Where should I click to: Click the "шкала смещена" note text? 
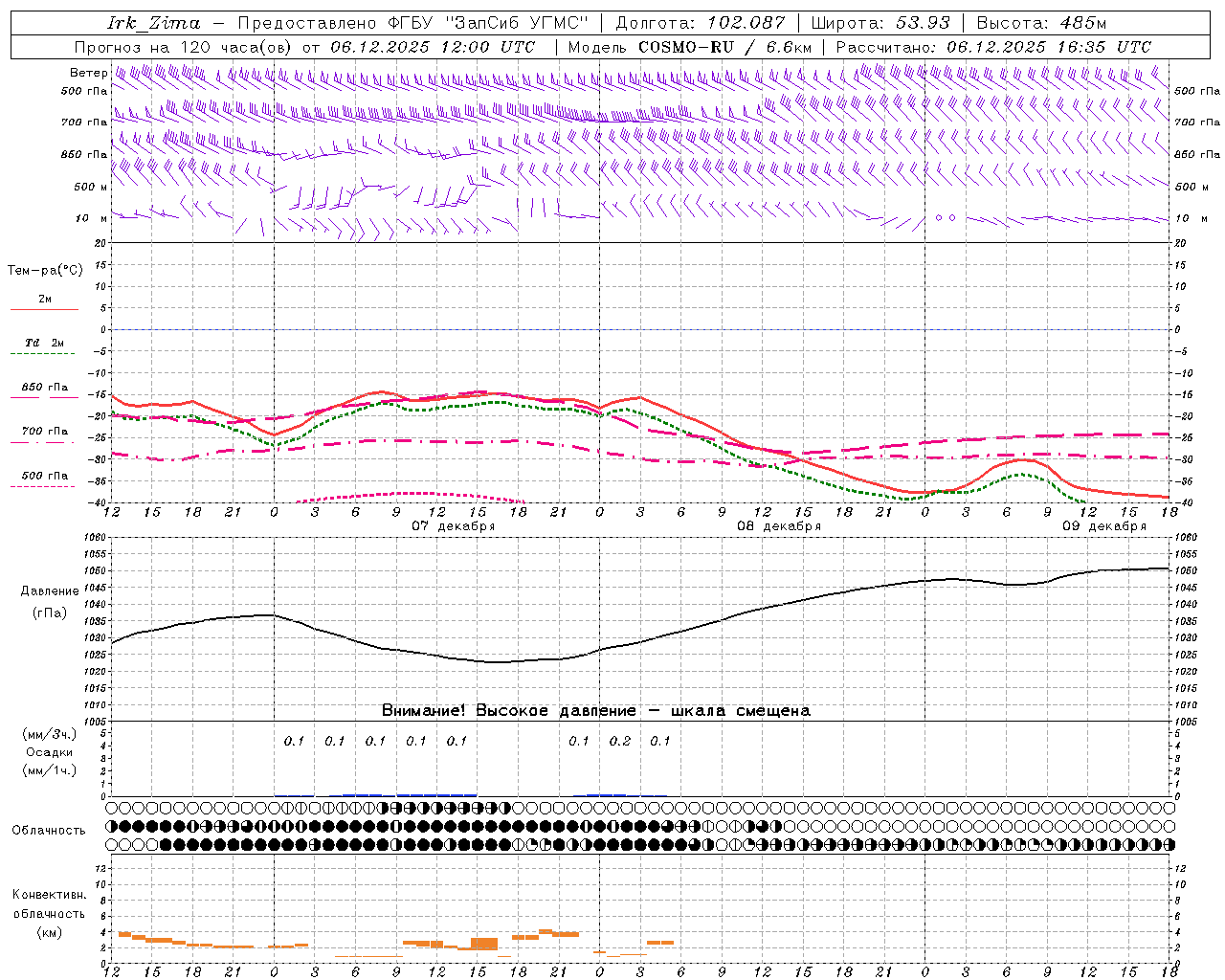(x=741, y=711)
